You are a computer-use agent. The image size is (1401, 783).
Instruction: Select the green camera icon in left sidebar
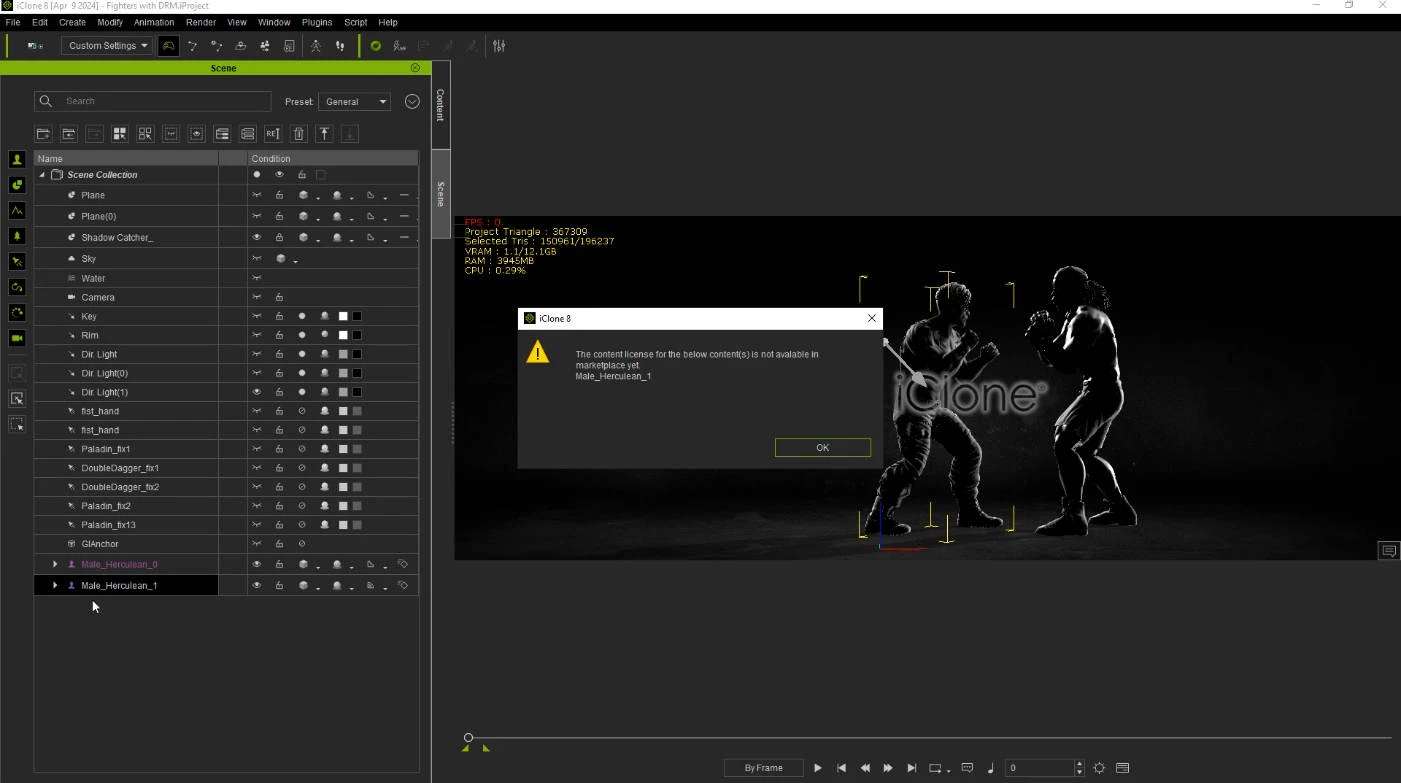[17, 338]
